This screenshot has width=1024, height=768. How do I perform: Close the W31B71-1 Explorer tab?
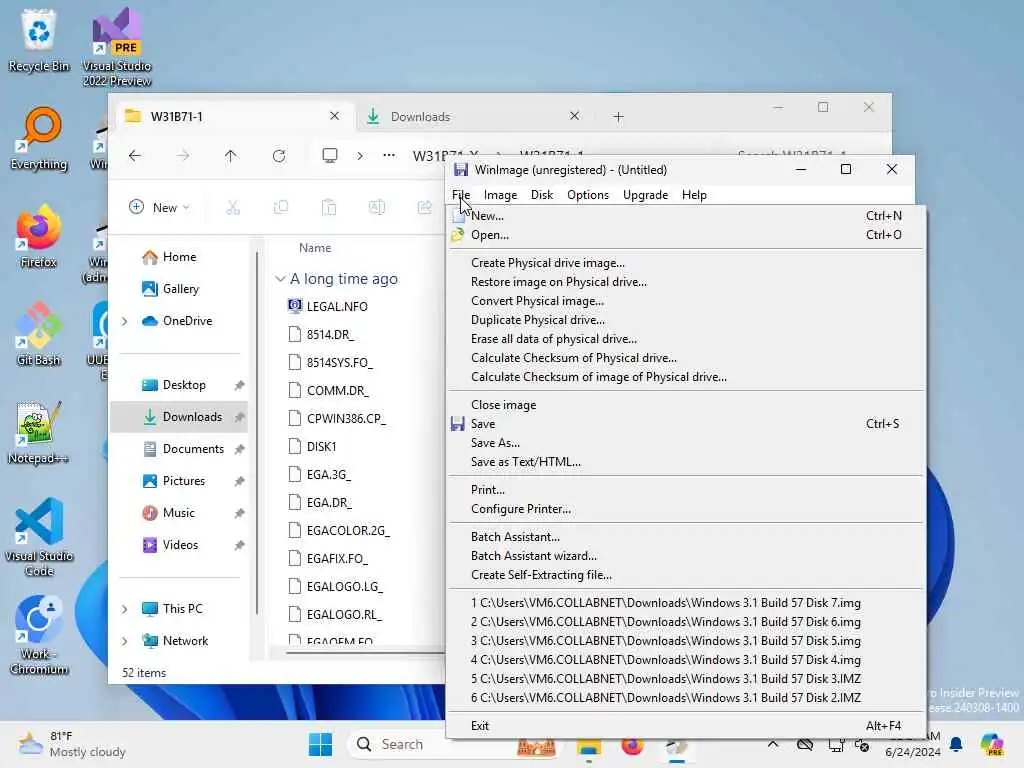click(334, 116)
